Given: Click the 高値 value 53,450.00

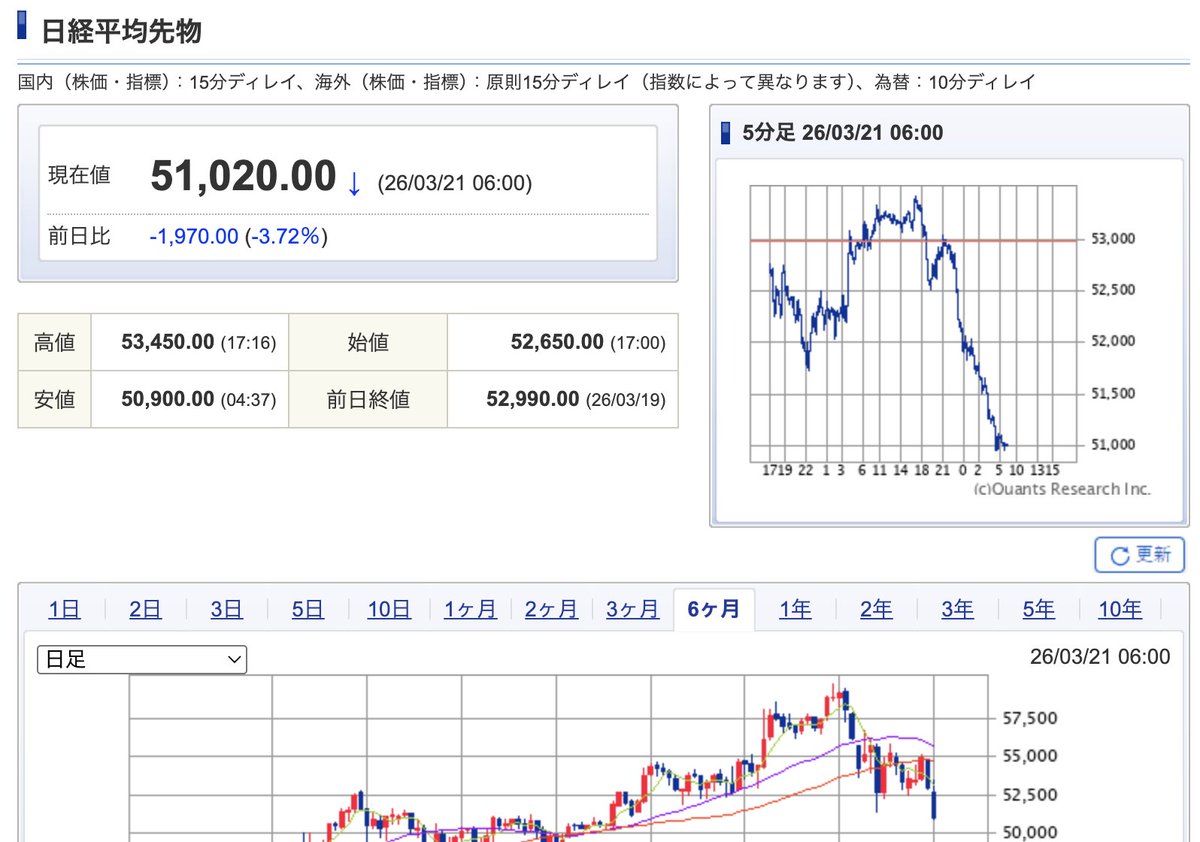Looking at the screenshot, I should coord(167,342).
